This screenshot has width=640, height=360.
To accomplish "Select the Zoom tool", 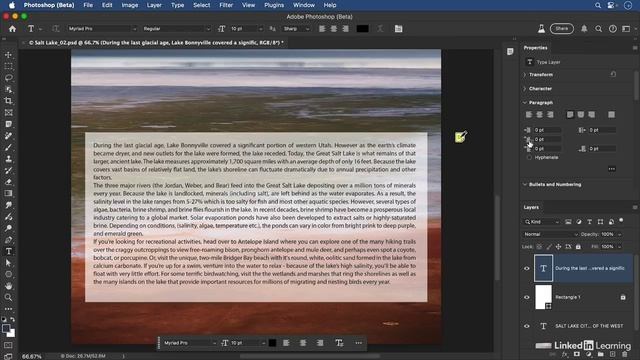I will pyautogui.click(x=8, y=297).
